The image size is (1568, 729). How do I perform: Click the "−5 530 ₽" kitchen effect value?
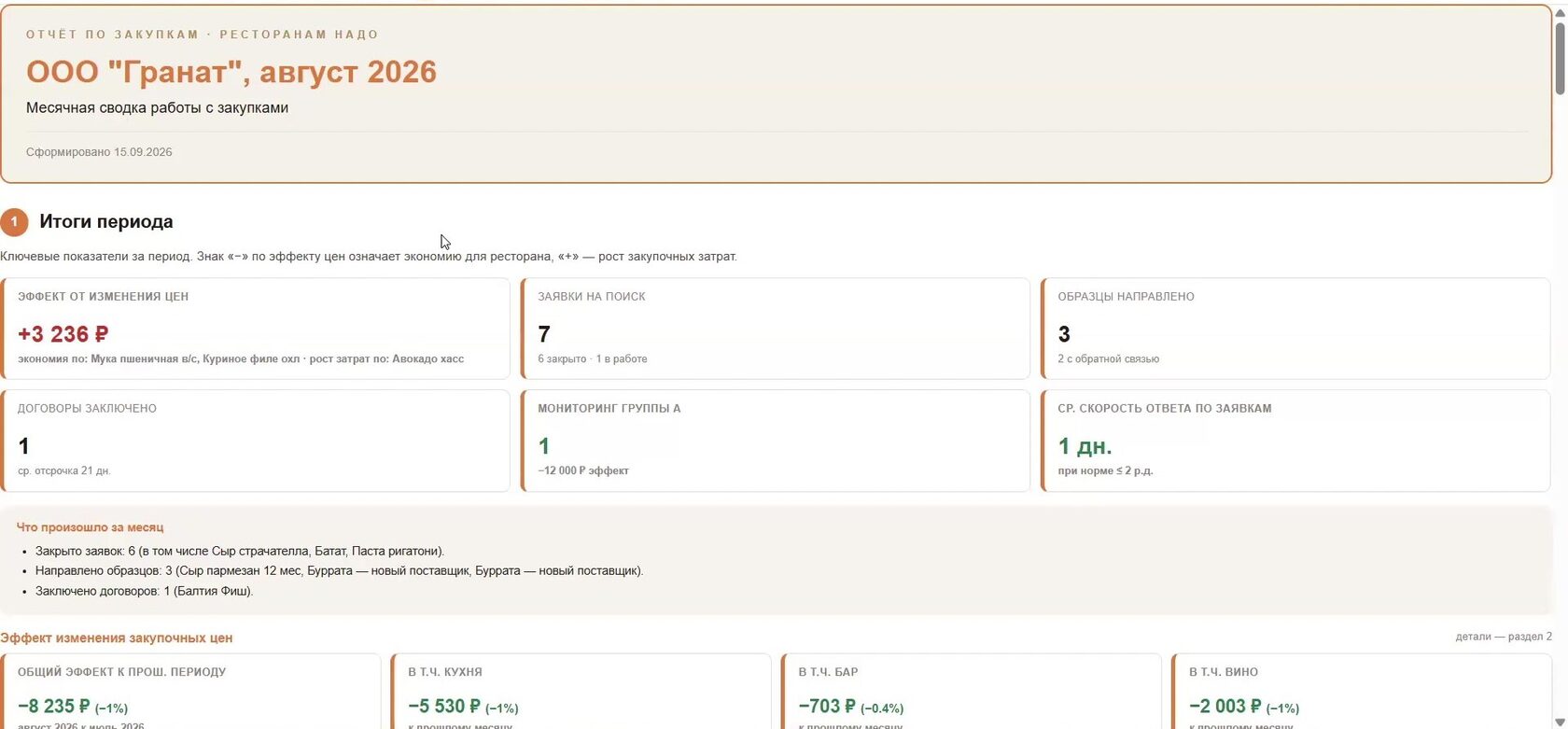444,707
